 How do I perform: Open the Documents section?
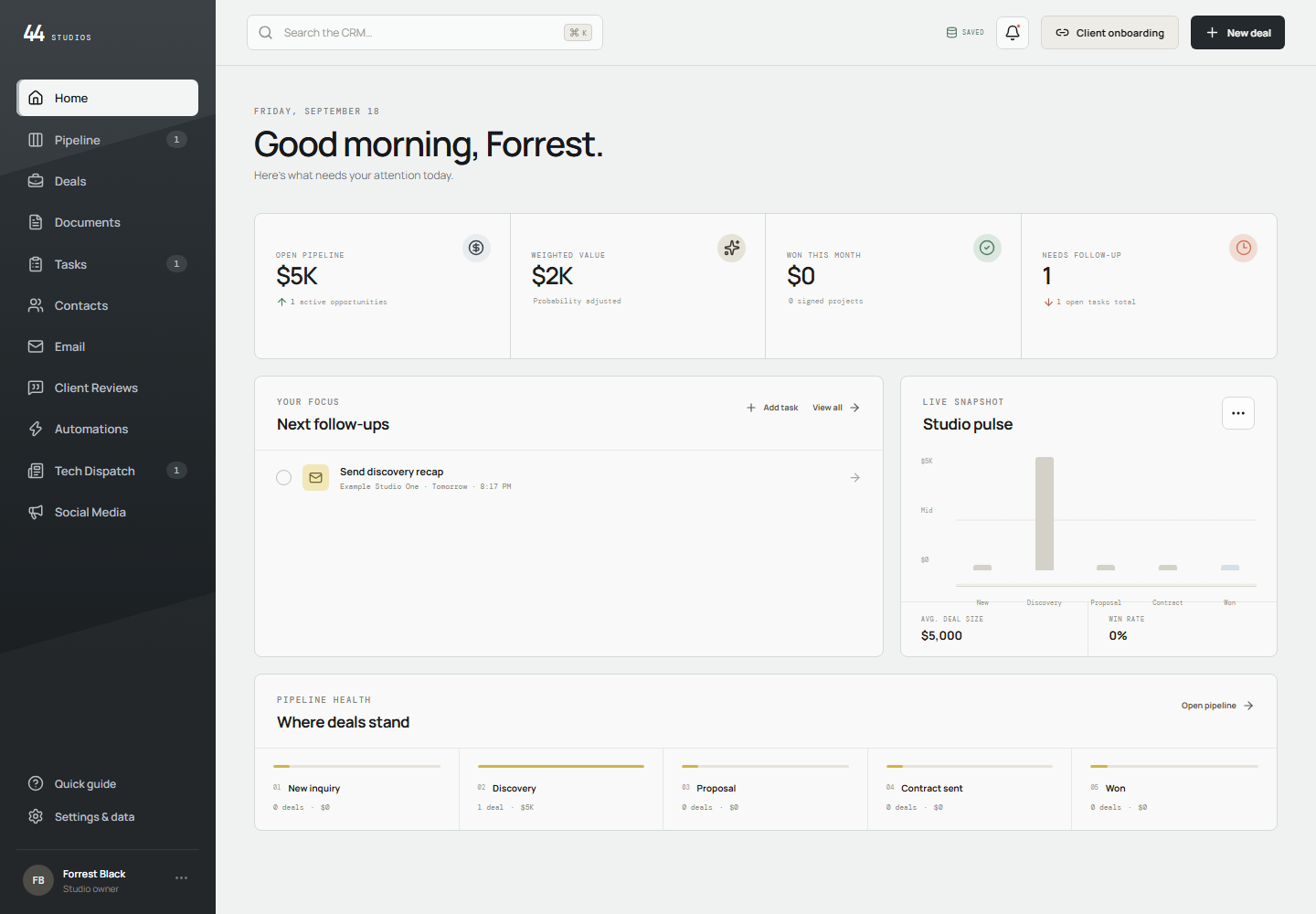pos(108,222)
